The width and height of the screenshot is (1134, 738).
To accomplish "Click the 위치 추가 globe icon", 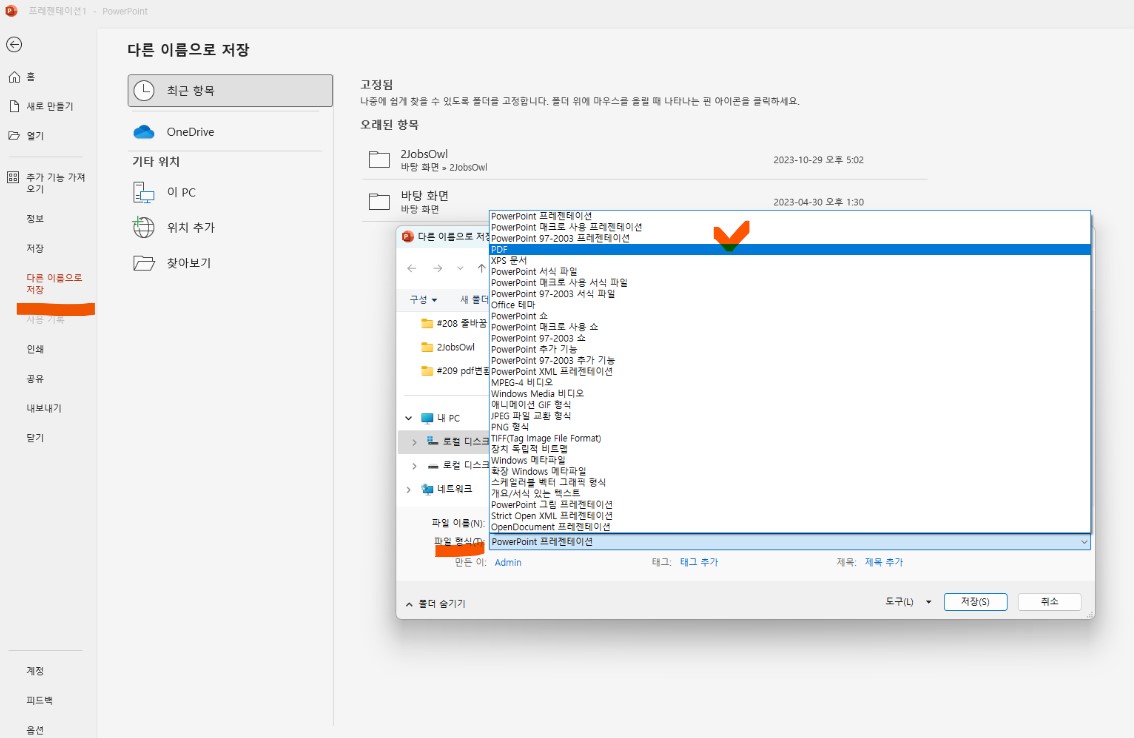I will [144, 227].
